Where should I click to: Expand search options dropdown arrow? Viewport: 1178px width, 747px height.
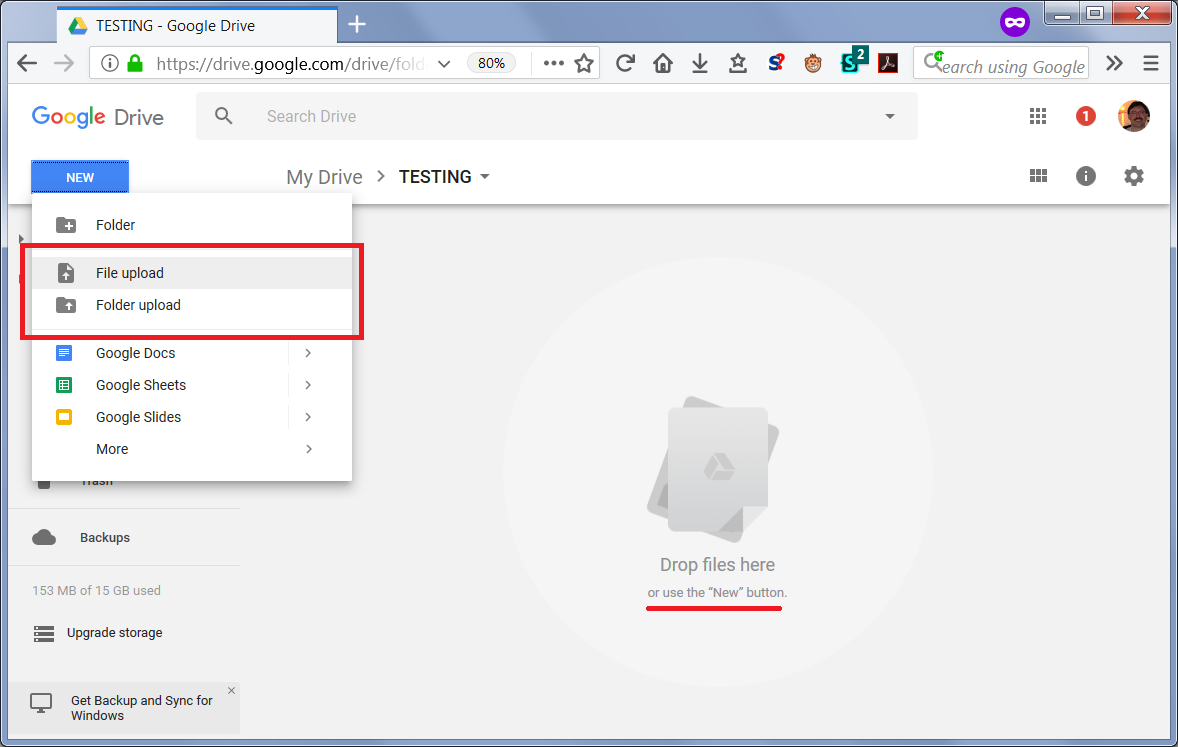point(890,116)
